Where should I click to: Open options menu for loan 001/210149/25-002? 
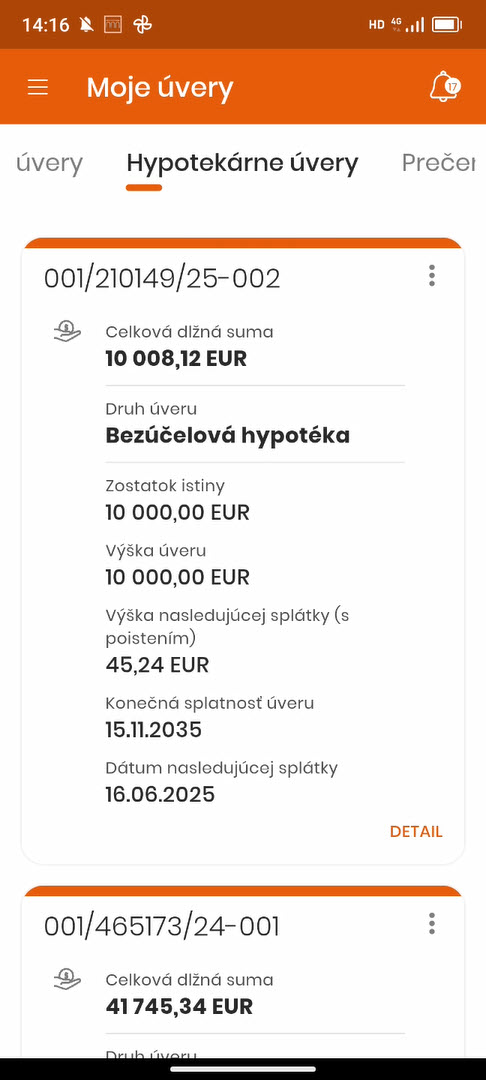[432, 276]
